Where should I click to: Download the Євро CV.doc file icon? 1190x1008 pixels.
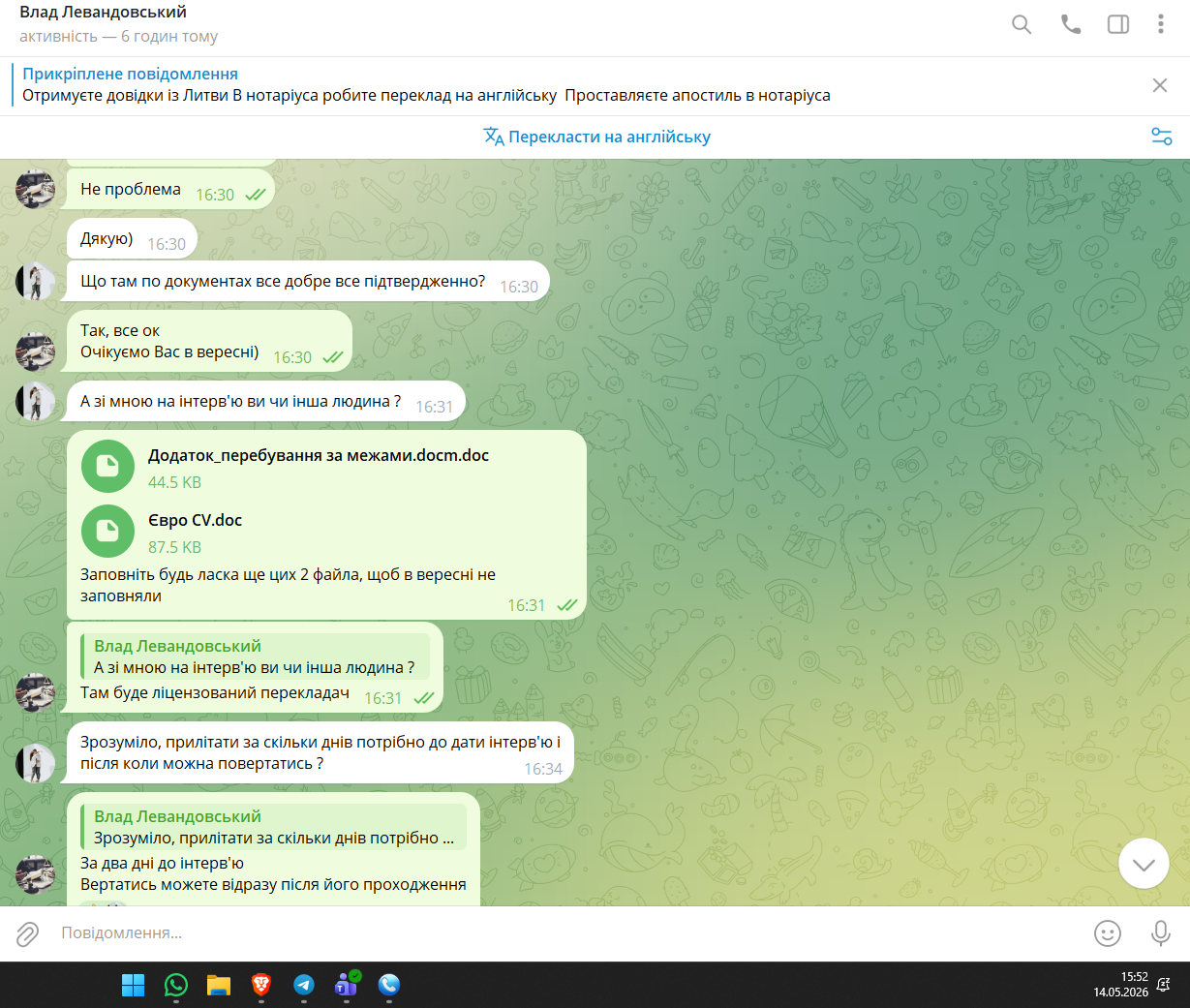[x=107, y=532]
